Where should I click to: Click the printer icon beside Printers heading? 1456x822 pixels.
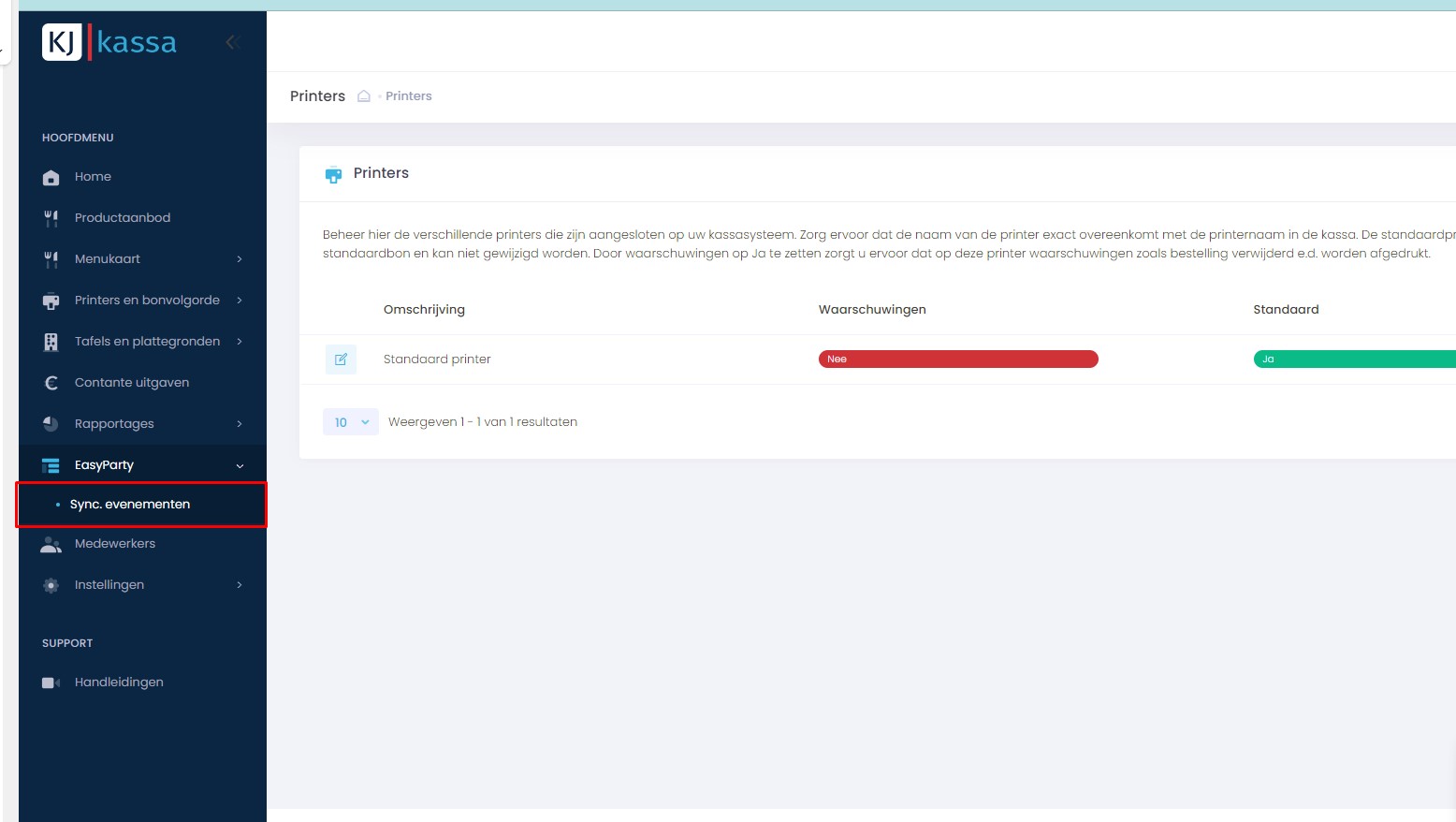click(333, 174)
